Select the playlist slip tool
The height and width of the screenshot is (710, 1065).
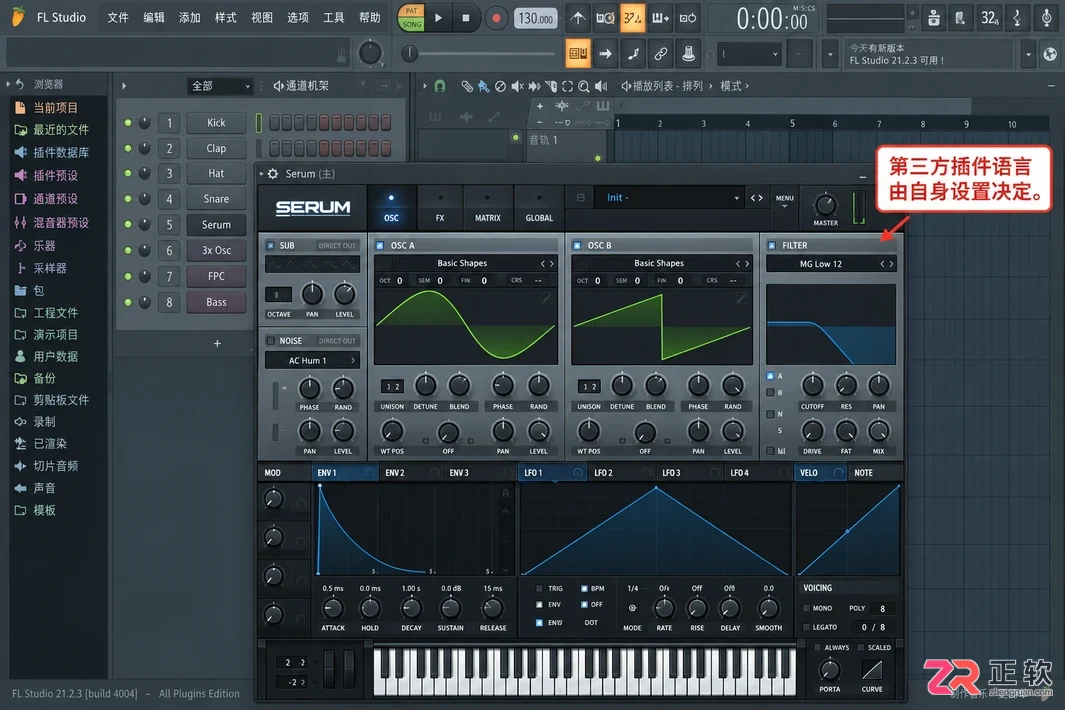pos(534,86)
